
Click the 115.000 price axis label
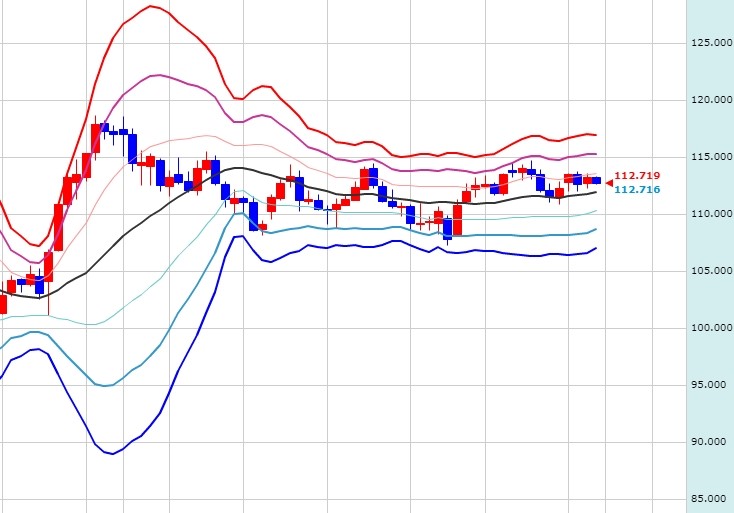712,157
